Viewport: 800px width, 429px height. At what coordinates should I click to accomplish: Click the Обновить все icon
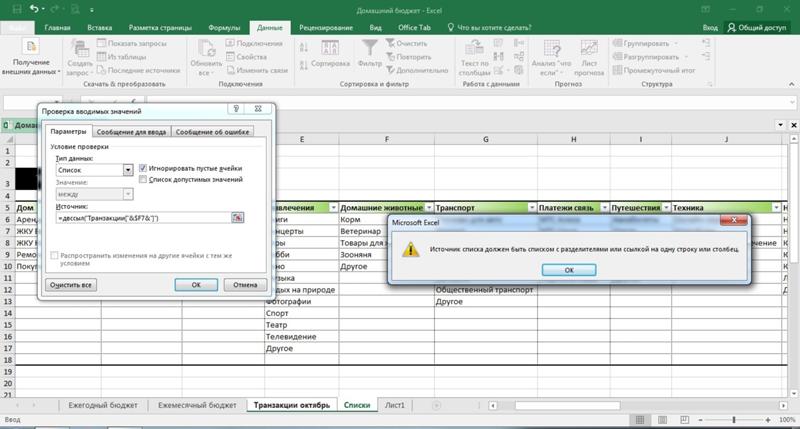coord(205,50)
